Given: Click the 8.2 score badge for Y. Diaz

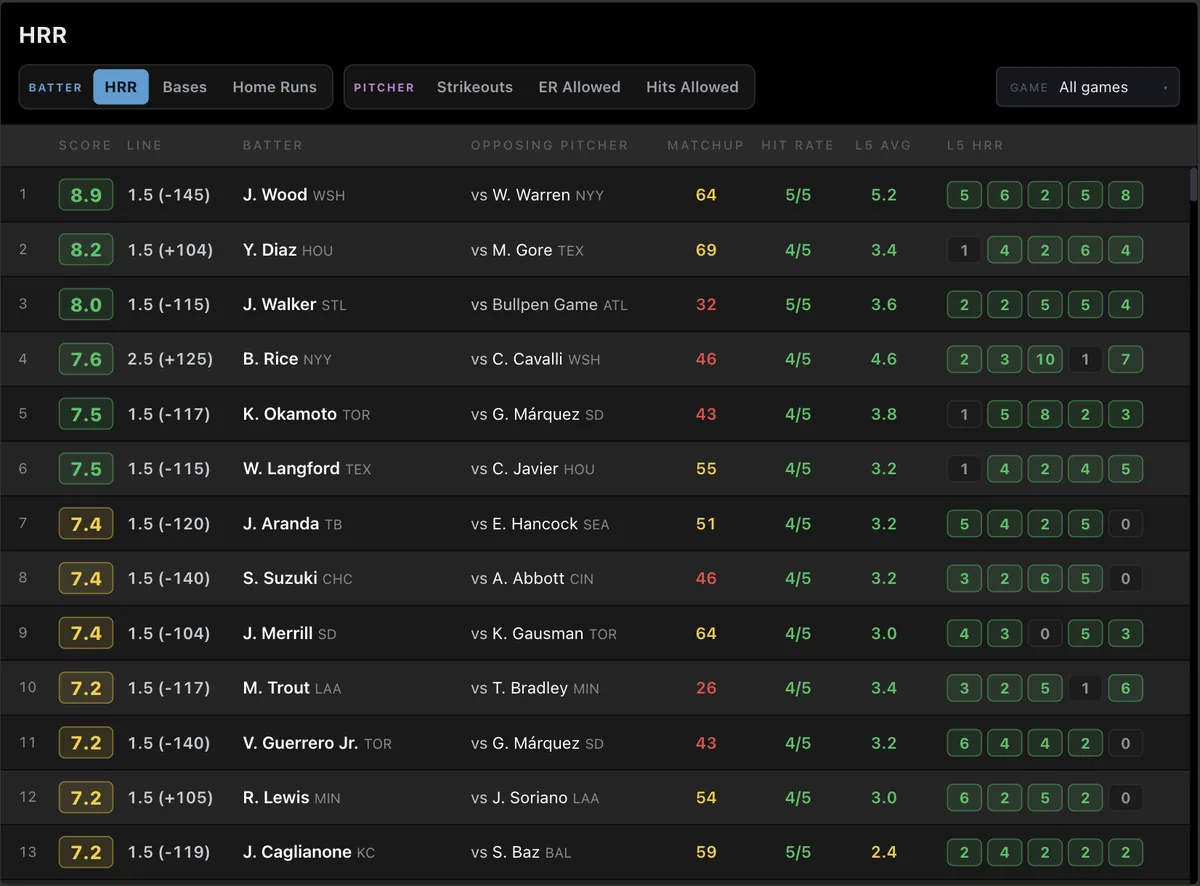Looking at the screenshot, I should coord(86,250).
